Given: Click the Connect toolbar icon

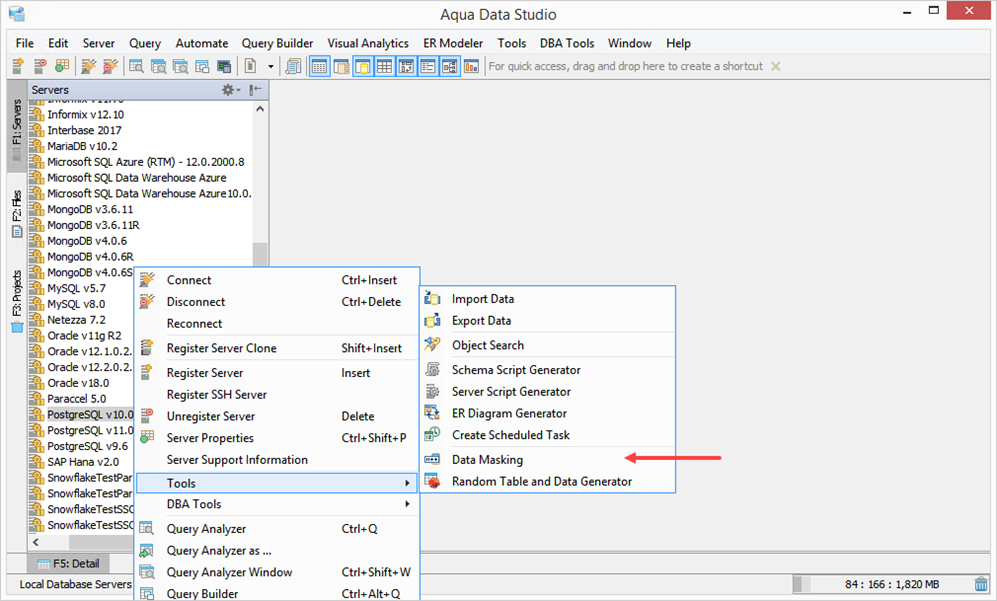Looking at the screenshot, I should point(87,66).
